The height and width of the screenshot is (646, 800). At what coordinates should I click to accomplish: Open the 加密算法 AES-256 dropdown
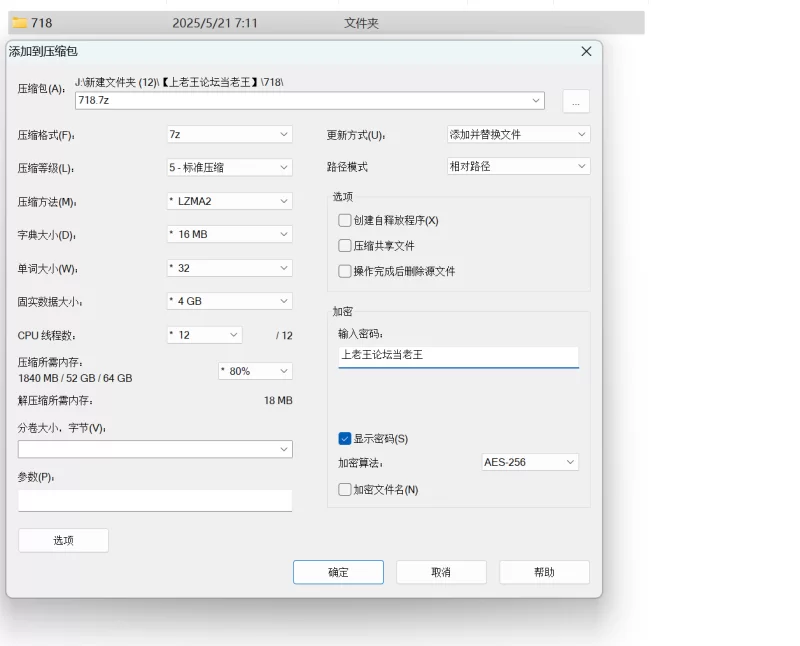530,462
